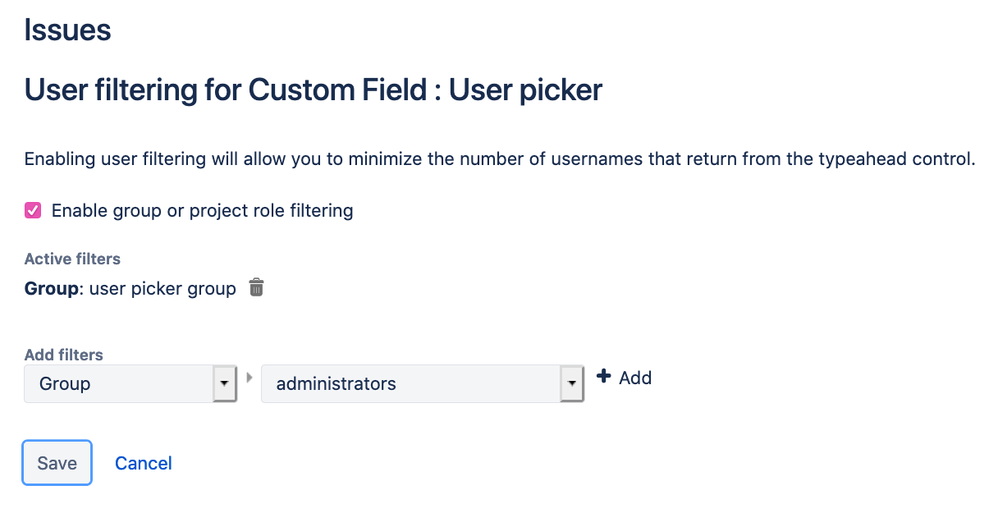998x509 pixels.
Task: Click the small triangle between the dropdowns
Action: tap(248, 378)
